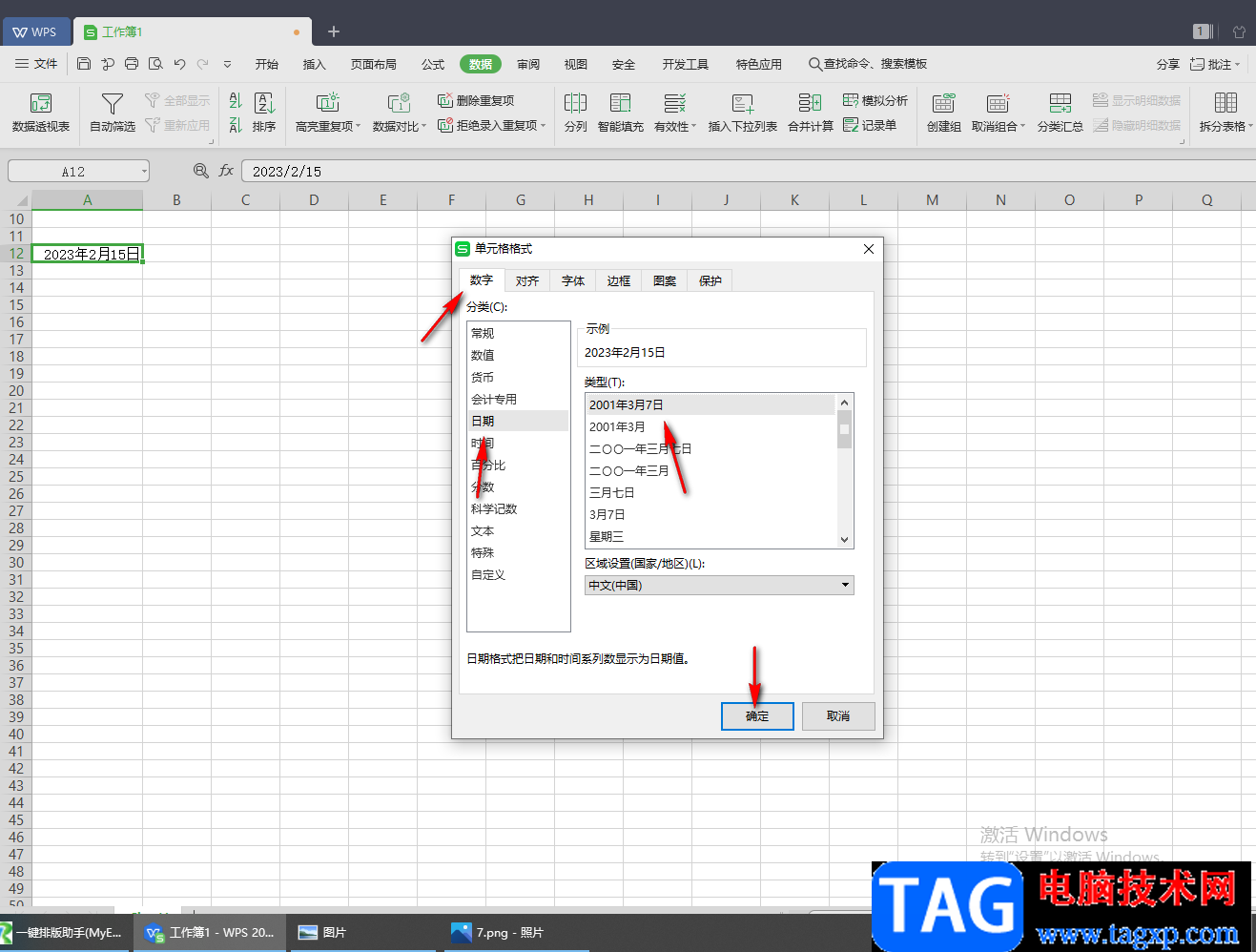Open Data Compare (数据对比)
The width and height of the screenshot is (1256, 952).
[399, 113]
